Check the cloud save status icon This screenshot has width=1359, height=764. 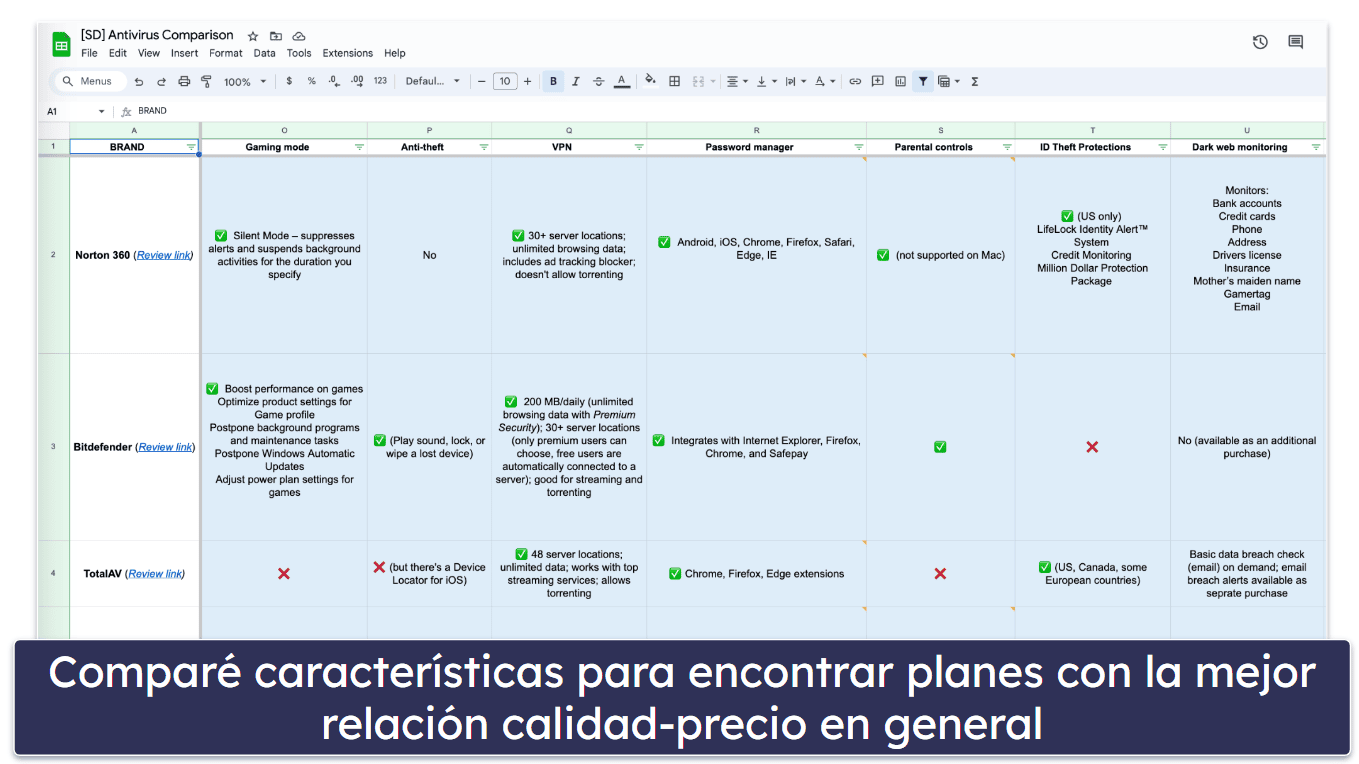tap(299, 36)
